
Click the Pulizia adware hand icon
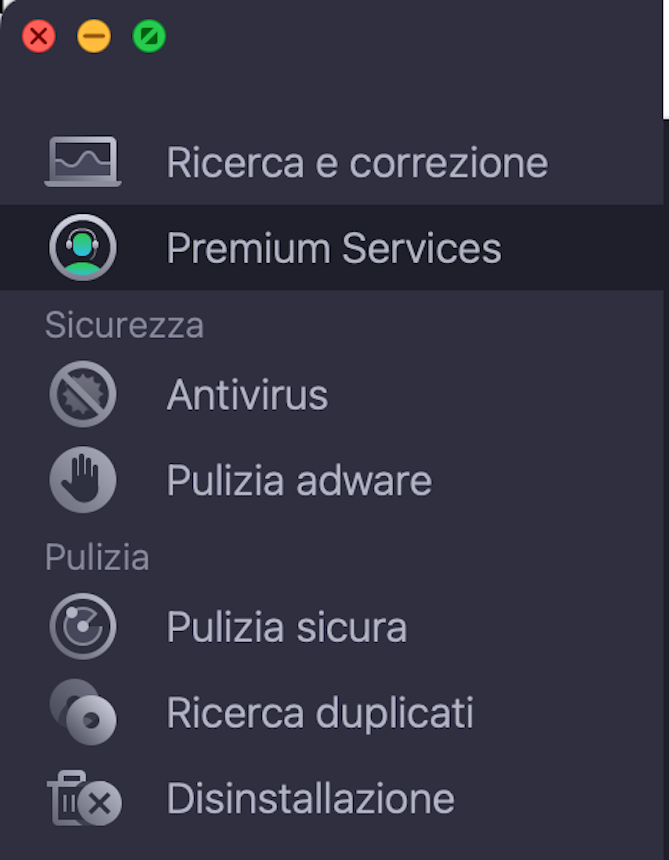pos(83,479)
